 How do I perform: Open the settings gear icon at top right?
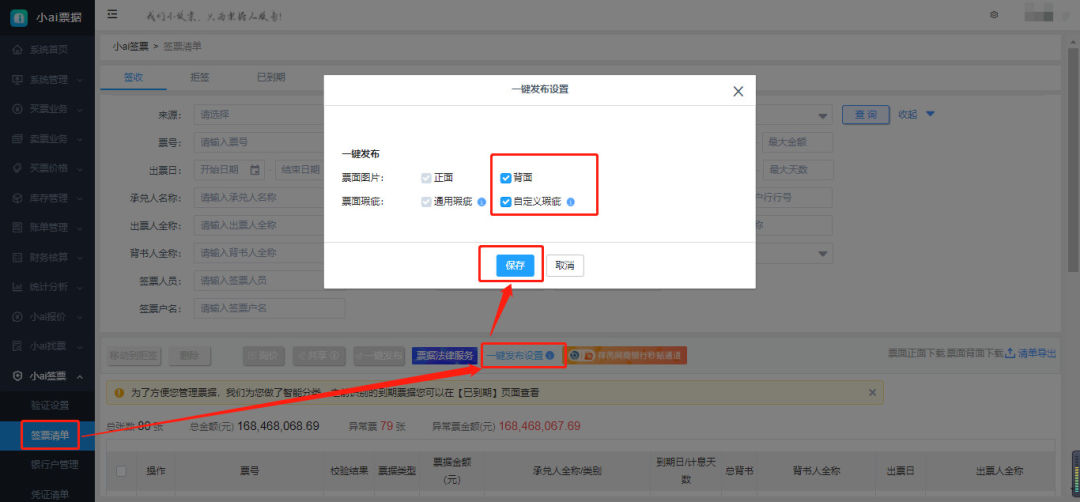coord(994,14)
